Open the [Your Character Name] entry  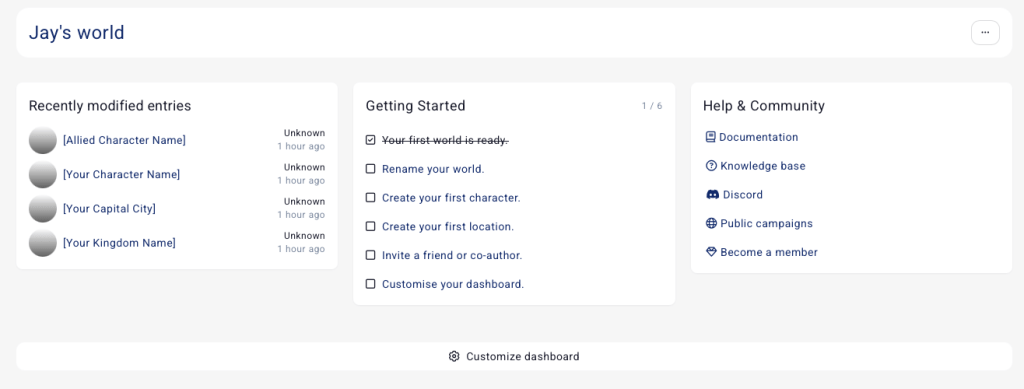pyautogui.click(x=121, y=174)
